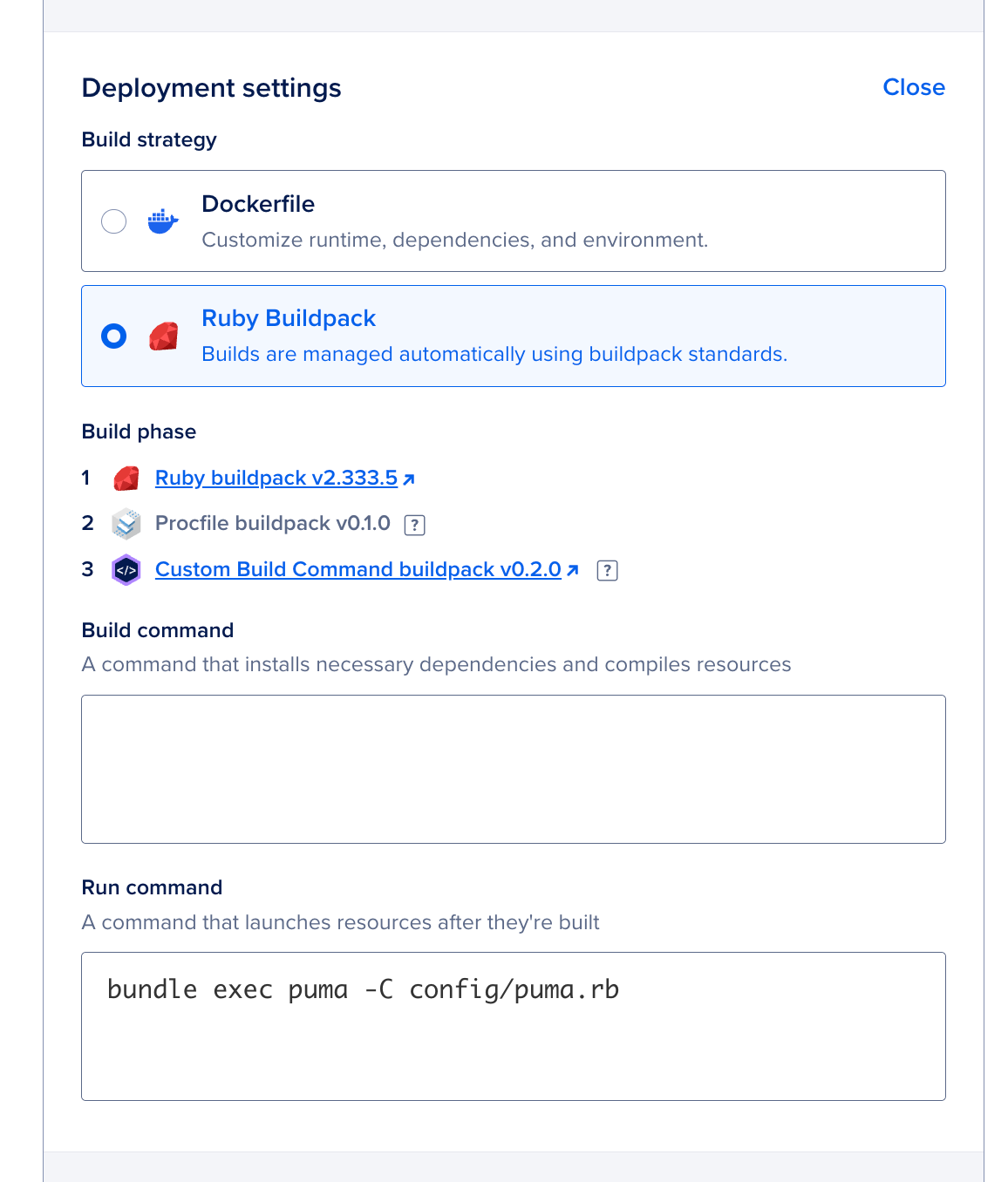
Task: Click the Ruby gem icon beside Ruby Buildpack
Action: tap(162, 336)
